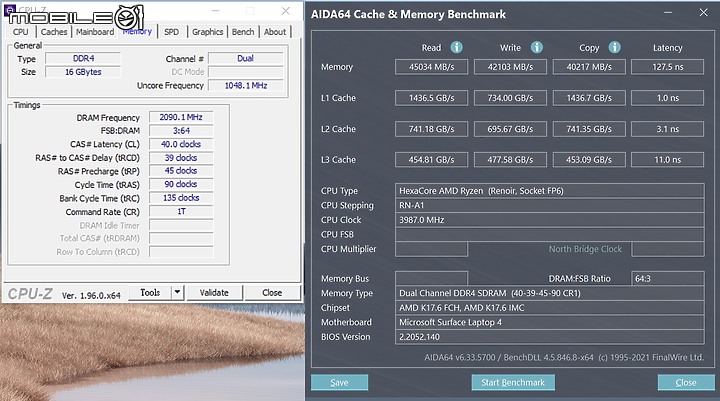Click the Copy info icon in AIDA64
Image resolution: width=720 pixels, height=401 pixels.
point(615,47)
